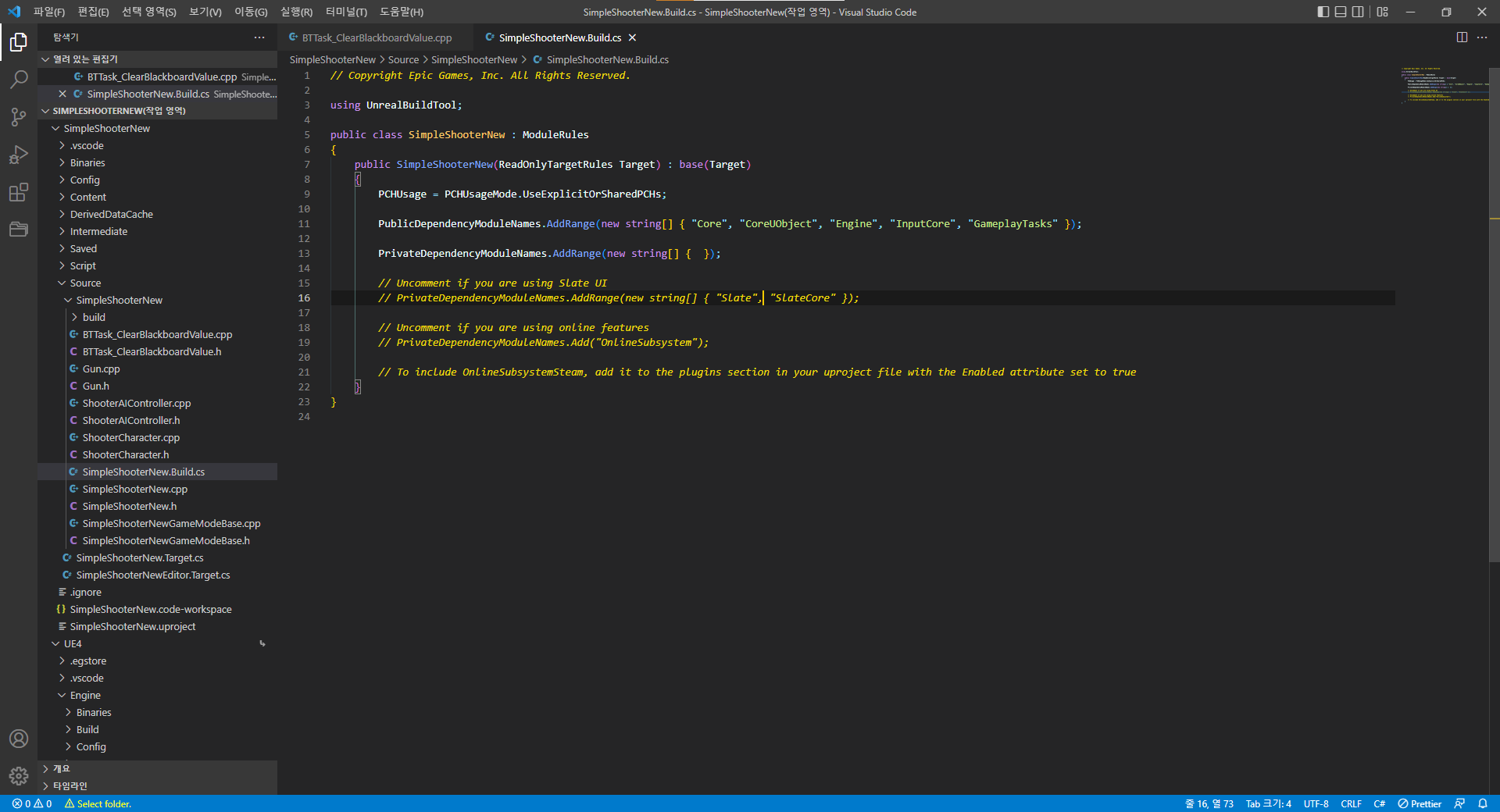
Task: Expand the 개요 outline section
Action: pyautogui.click(x=156, y=769)
